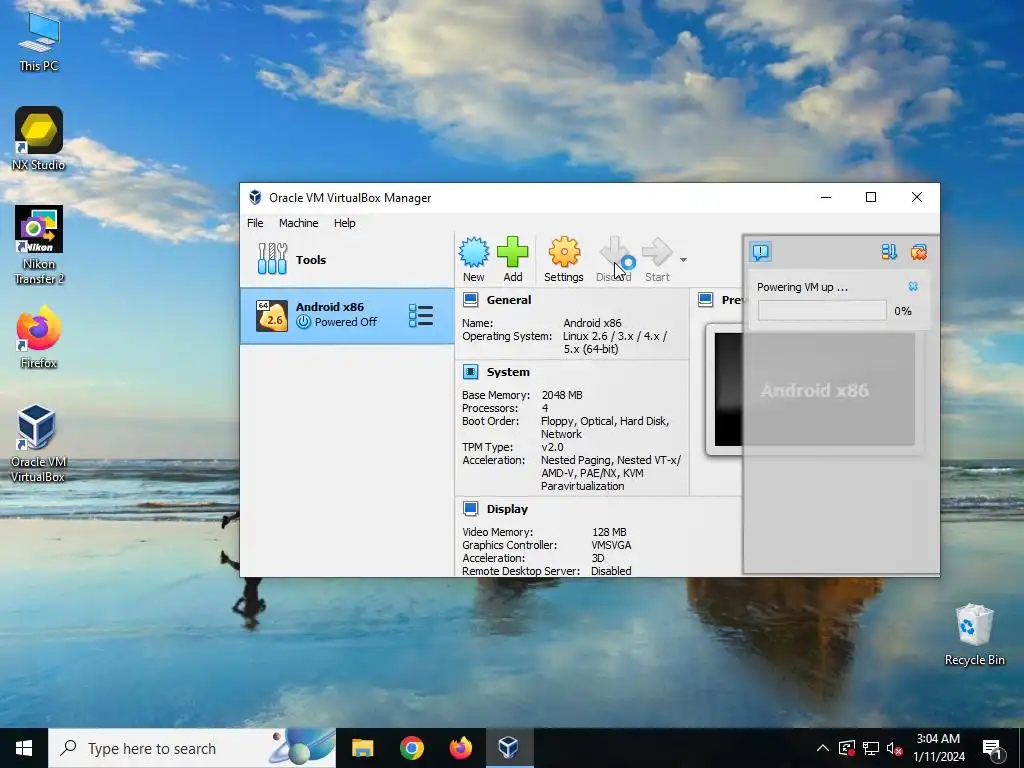Open Oracle VM VirtualBox desktop shortcut

pyautogui.click(x=37, y=443)
